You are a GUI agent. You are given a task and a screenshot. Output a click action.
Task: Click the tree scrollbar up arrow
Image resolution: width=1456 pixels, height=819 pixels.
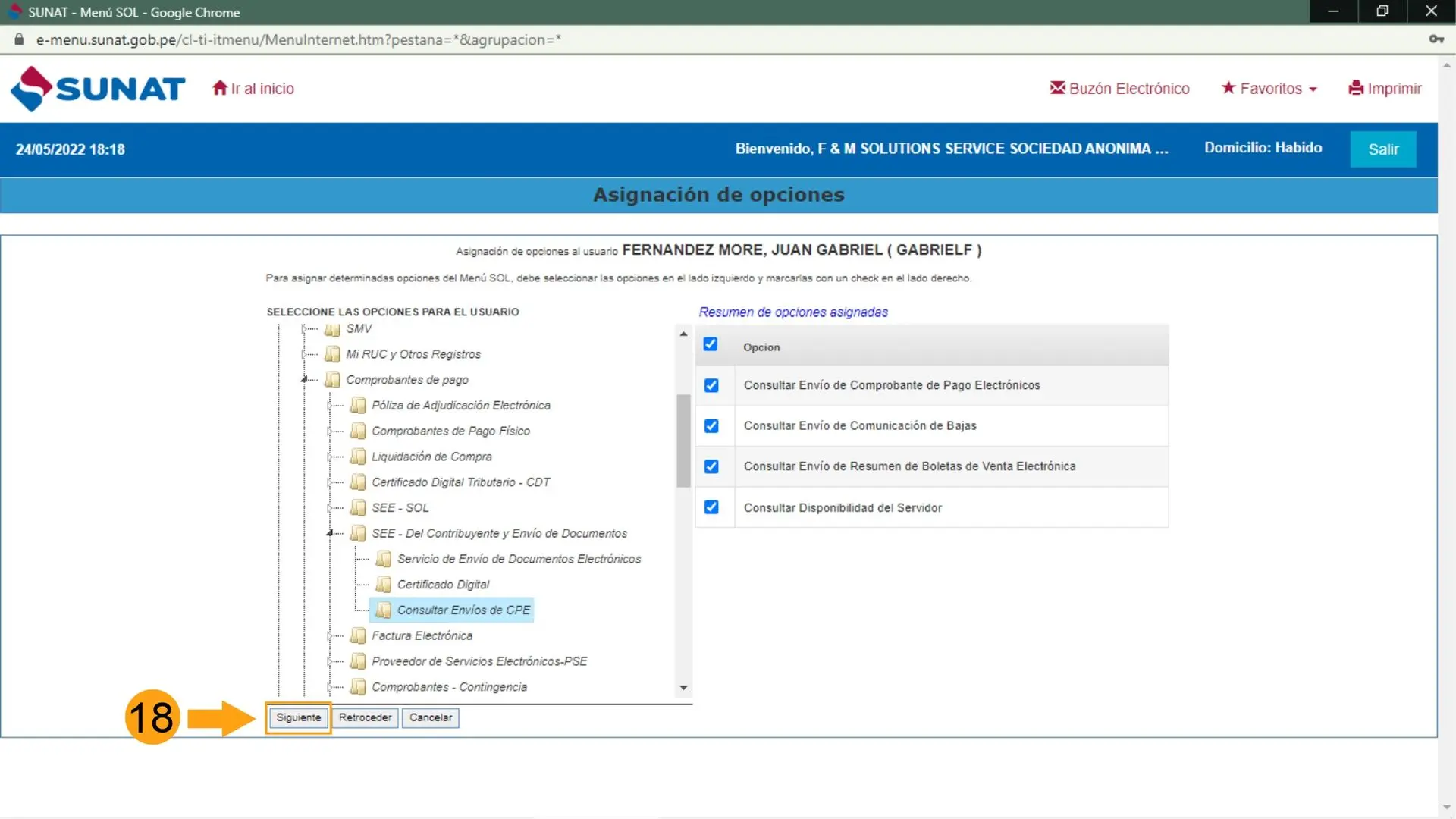tap(683, 334)
